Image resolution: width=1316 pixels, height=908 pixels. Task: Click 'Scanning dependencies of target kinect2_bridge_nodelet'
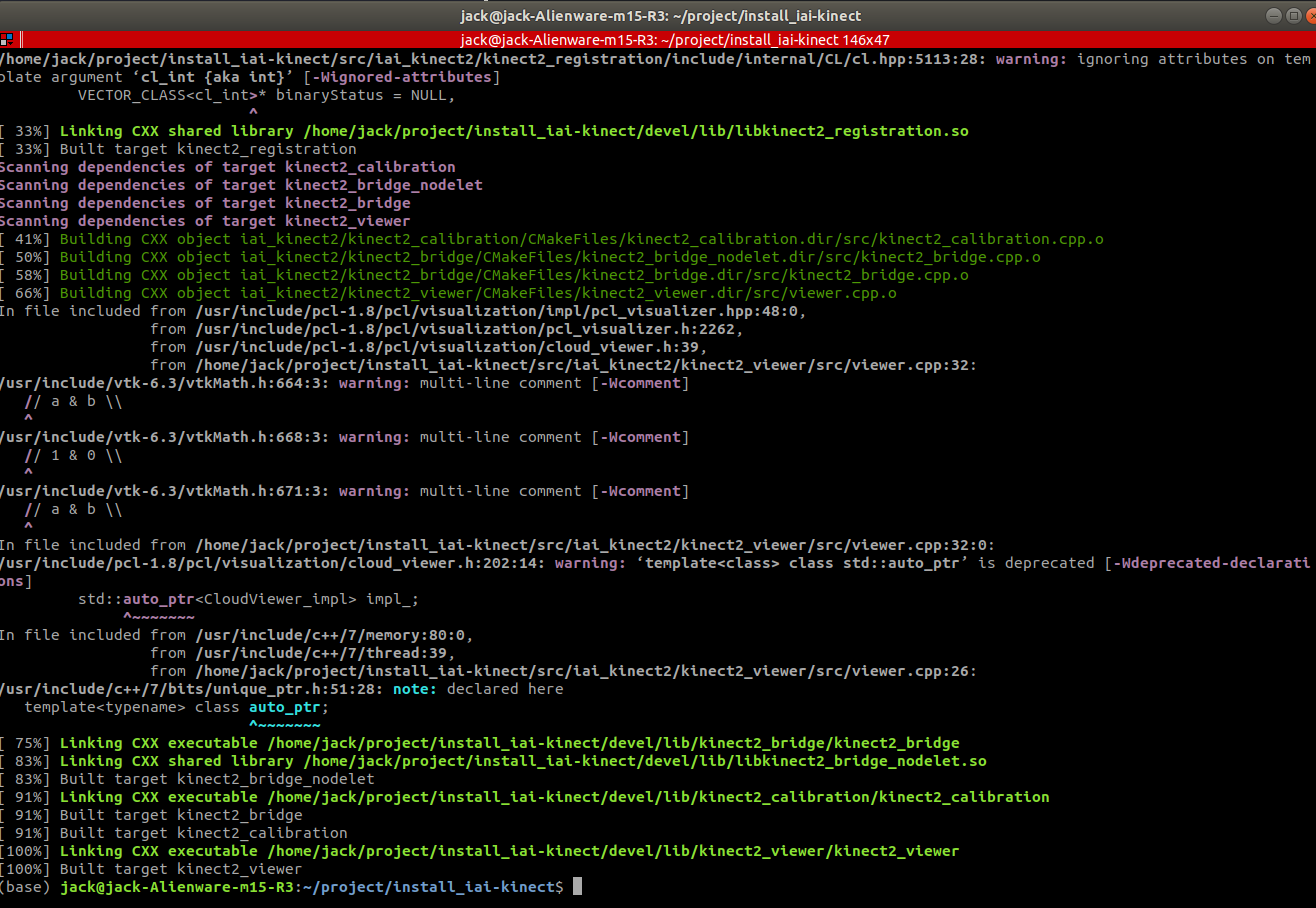click(x=241, y=185)
